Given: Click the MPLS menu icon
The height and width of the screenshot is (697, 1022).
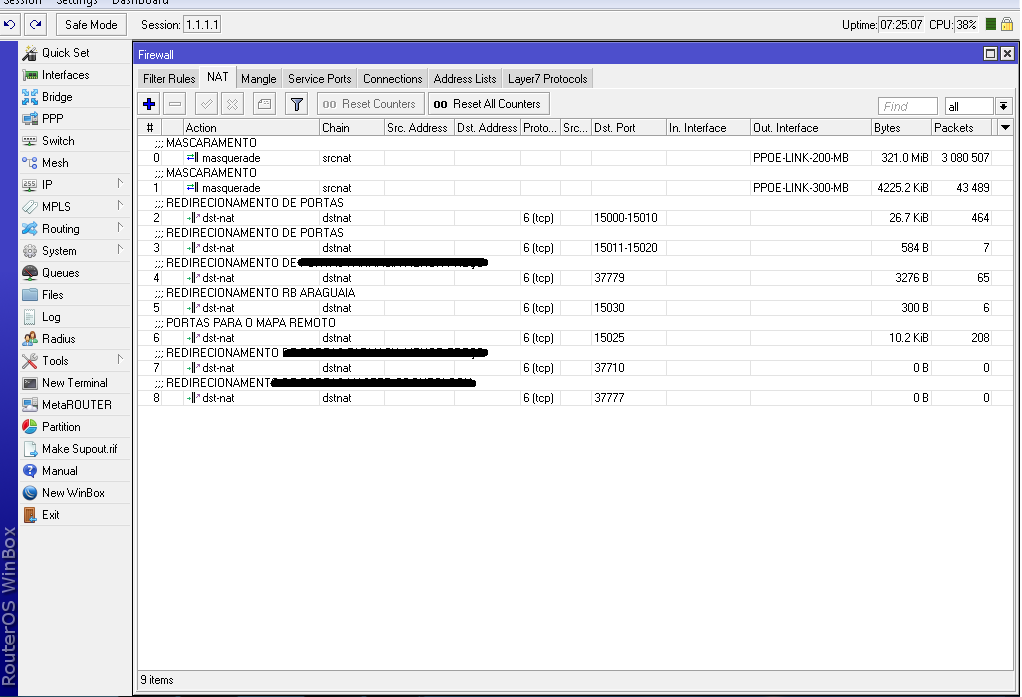Looking at the screenshot, I should click(29, 207).
